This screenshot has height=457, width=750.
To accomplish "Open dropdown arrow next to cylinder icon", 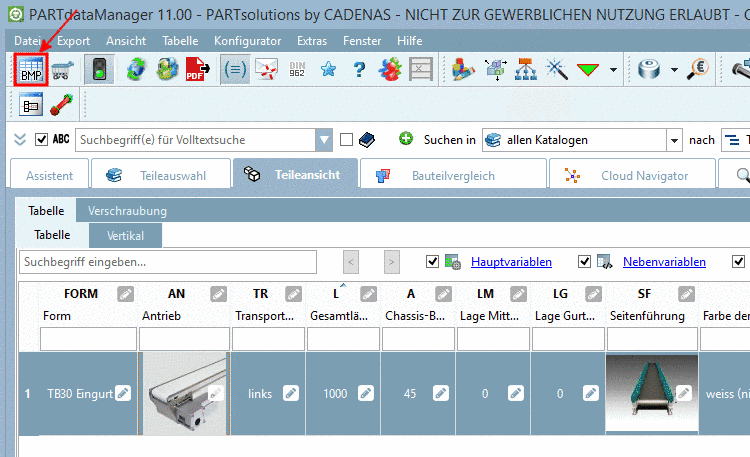I will click(x=674, y=70).
